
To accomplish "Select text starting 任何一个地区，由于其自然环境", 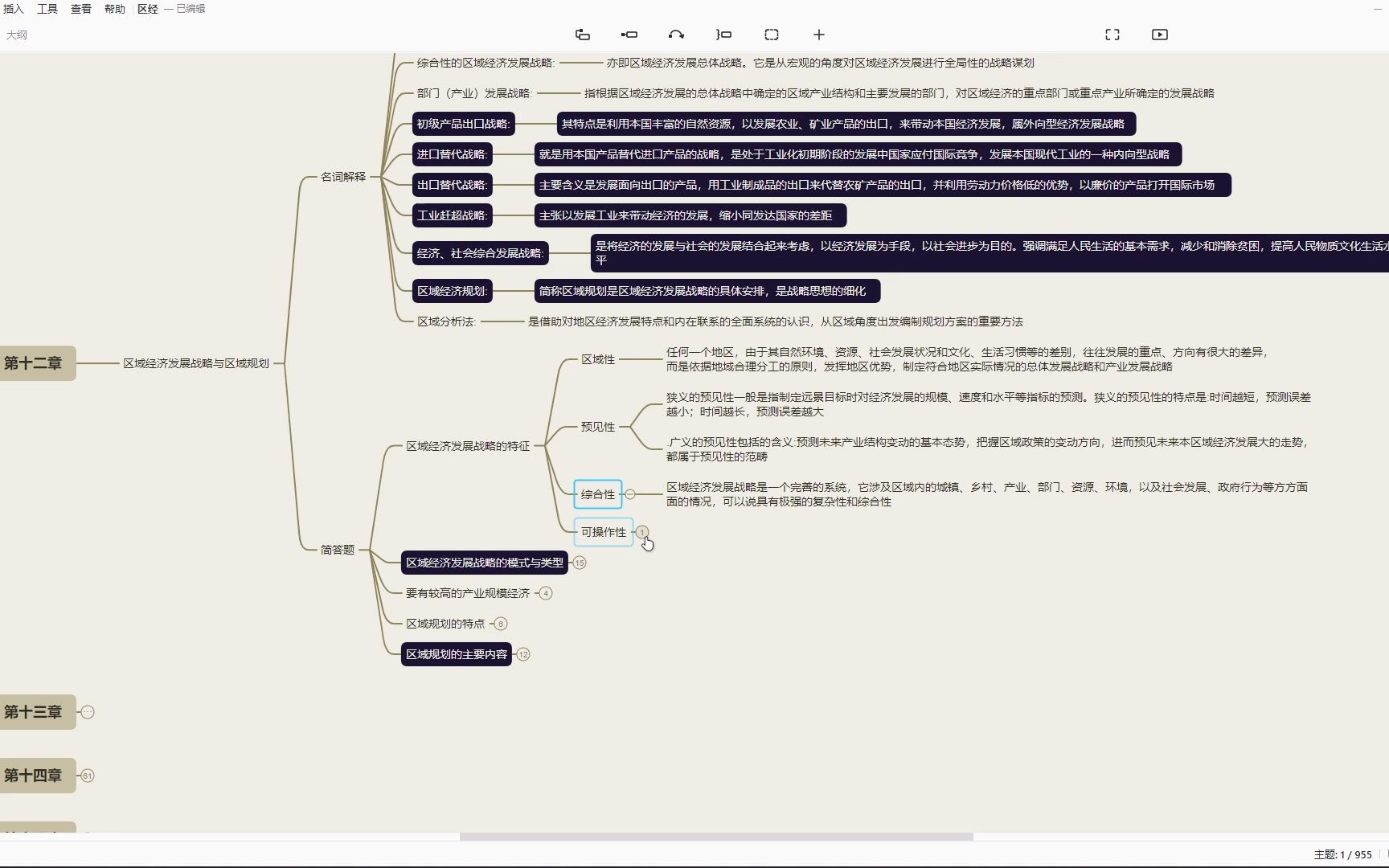I will [x=967, y=359].
